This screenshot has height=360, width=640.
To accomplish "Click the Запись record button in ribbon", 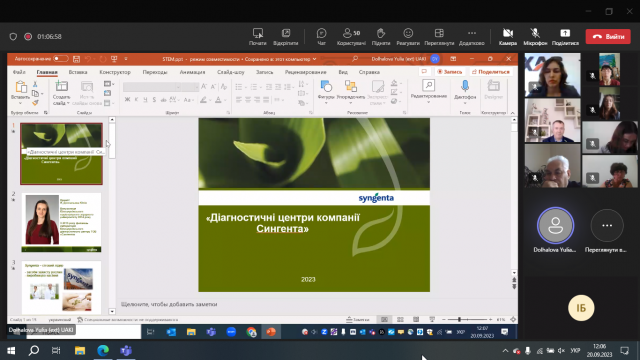I will (x=449, y=72).
